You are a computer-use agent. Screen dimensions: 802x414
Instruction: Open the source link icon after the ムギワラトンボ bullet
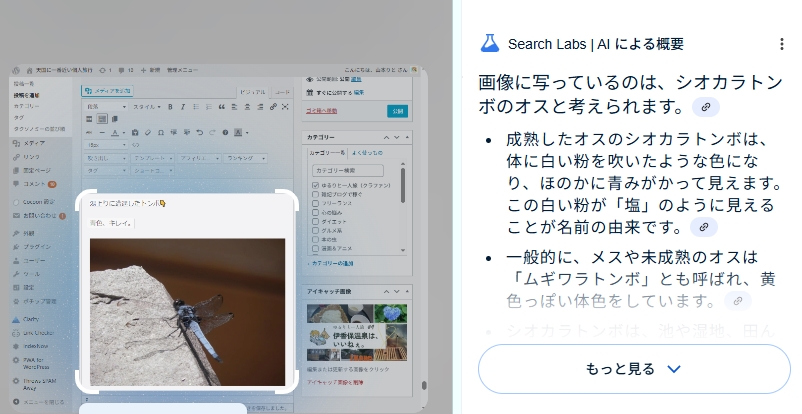pos(738,301)
